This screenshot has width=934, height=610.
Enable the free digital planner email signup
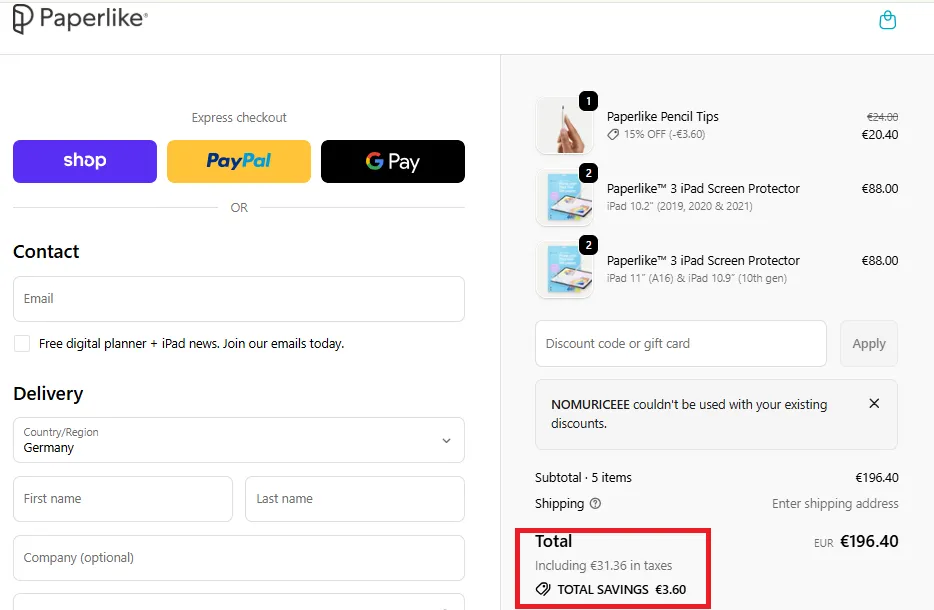(x=21, y=343)
